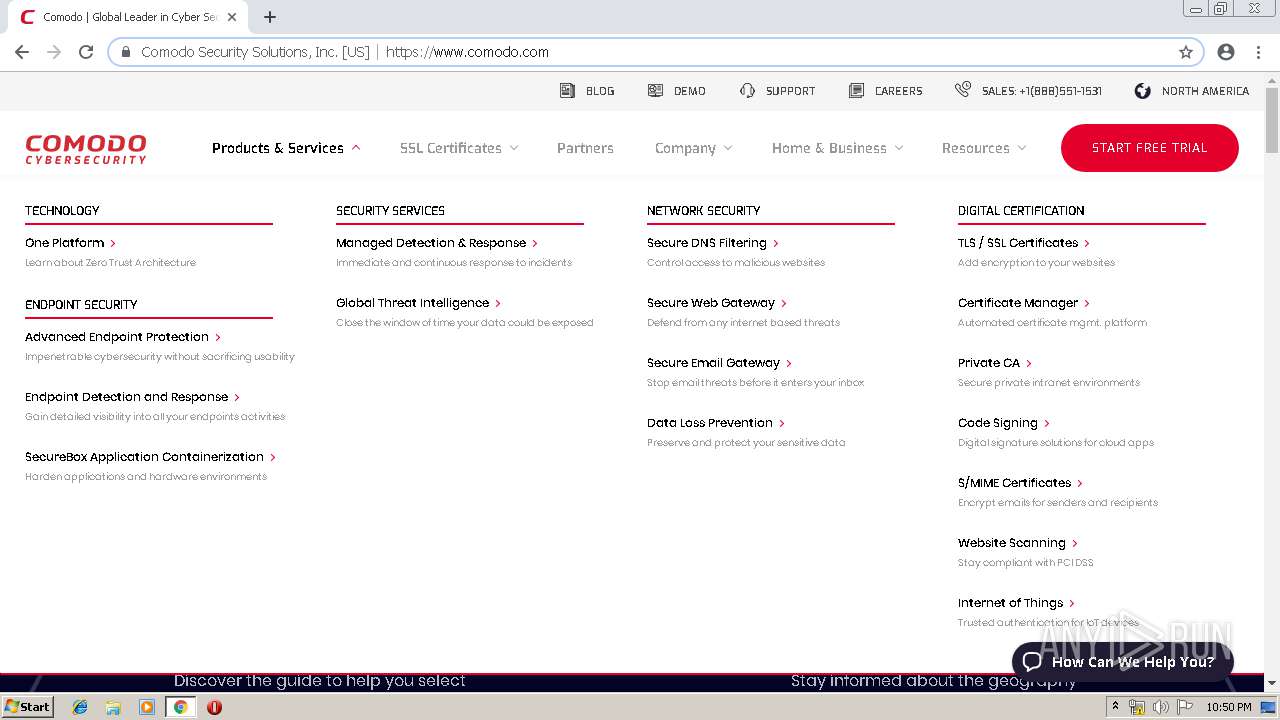
Task: Open Data Loss Prevention
Action: (x=716, y=423)
